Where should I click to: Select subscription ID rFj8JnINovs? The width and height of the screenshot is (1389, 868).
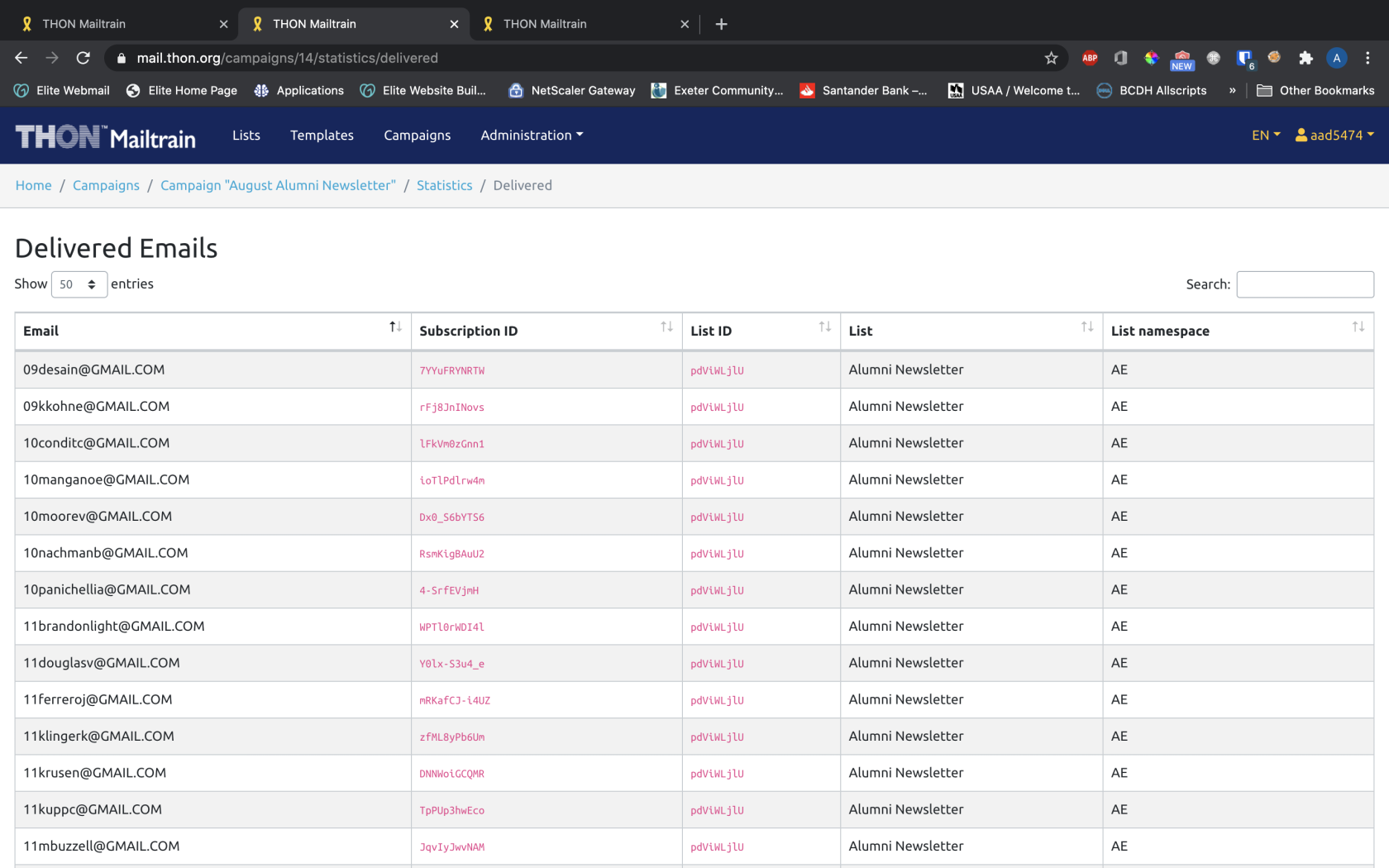[x=451, y=408]
